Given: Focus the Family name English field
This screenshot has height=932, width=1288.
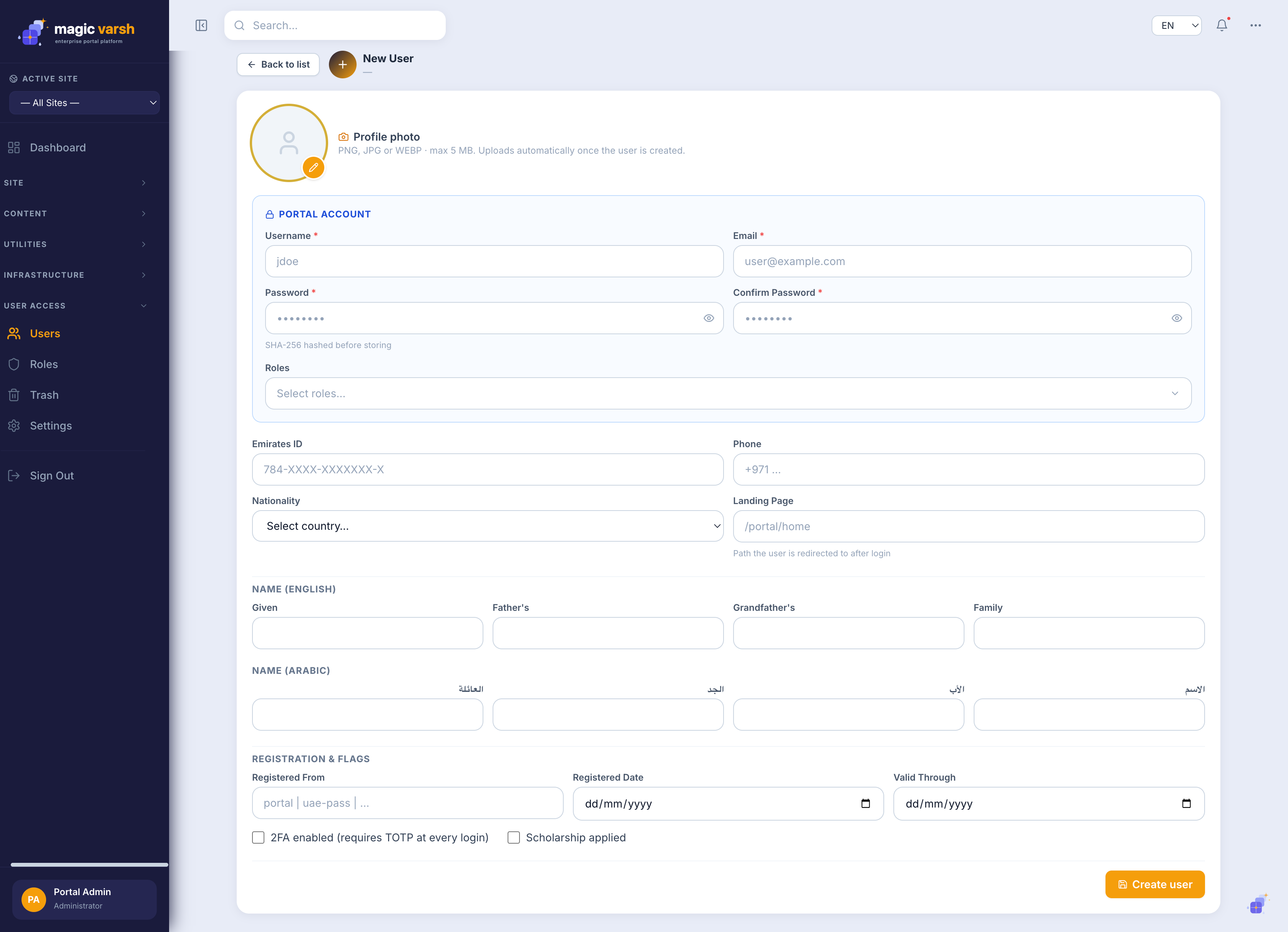Looking at the screenshot, I should click(x=1089, y=633).
